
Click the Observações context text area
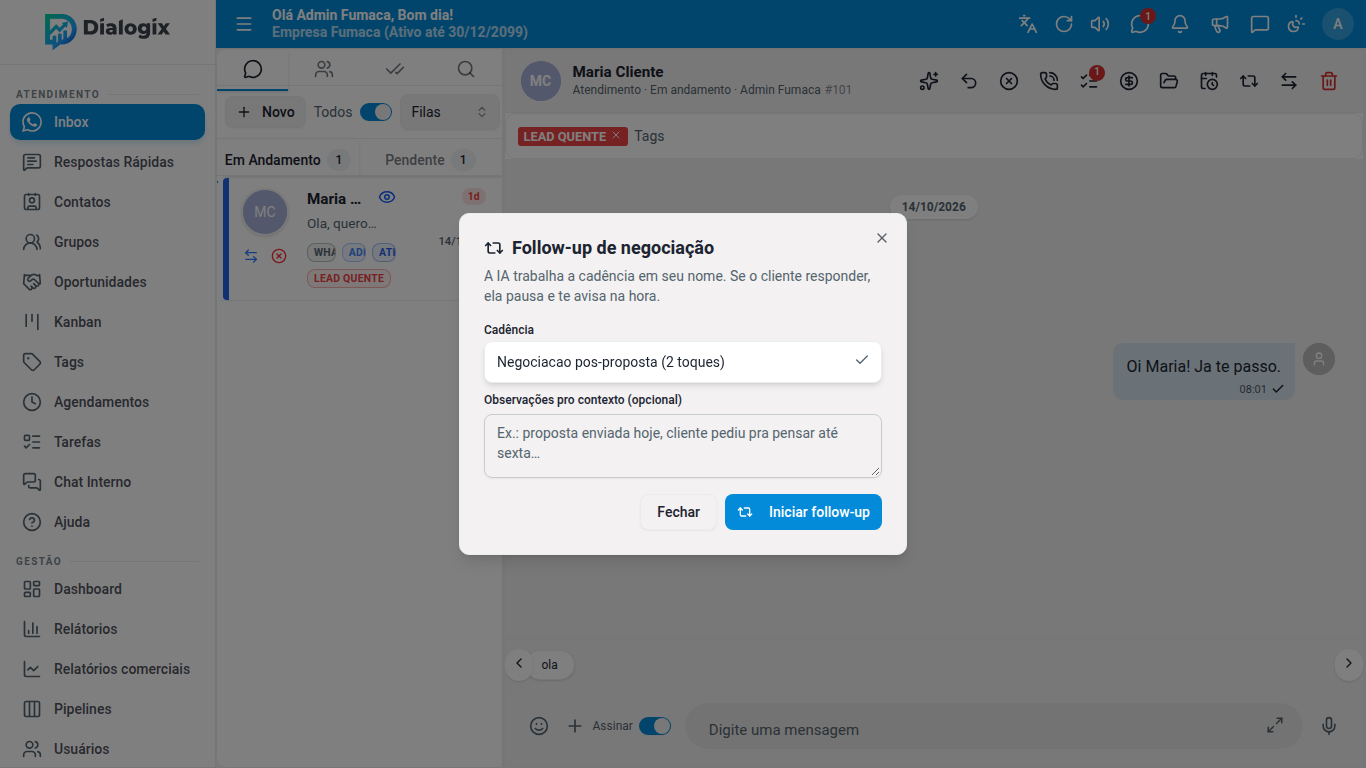point(683,446)
